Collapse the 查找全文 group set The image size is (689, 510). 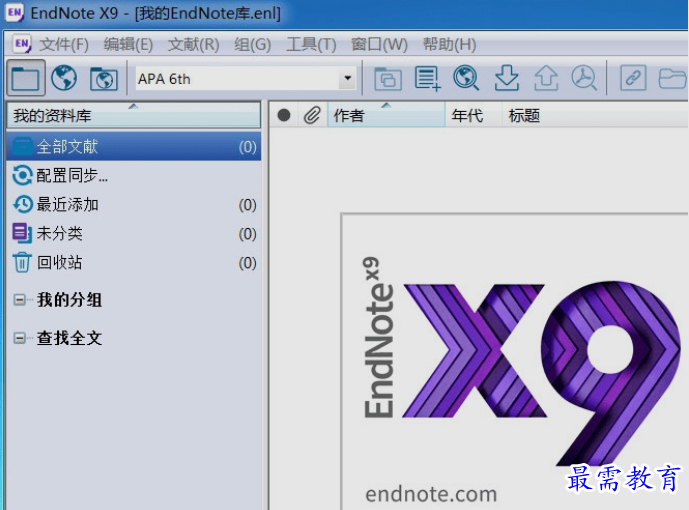19,338
